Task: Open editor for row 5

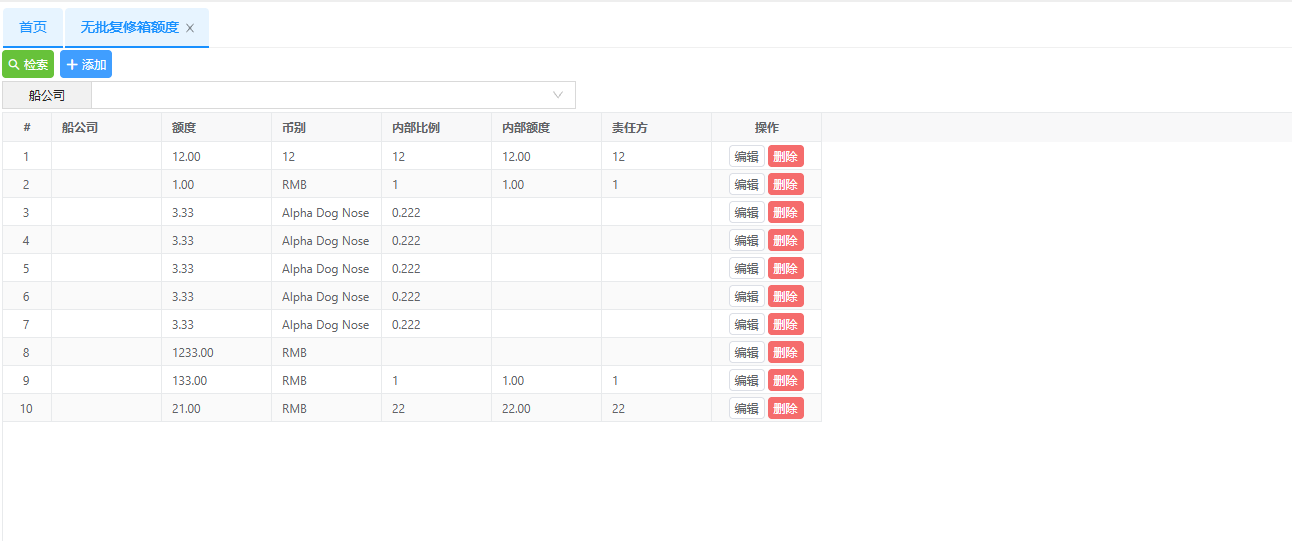Action: (746, 269)
